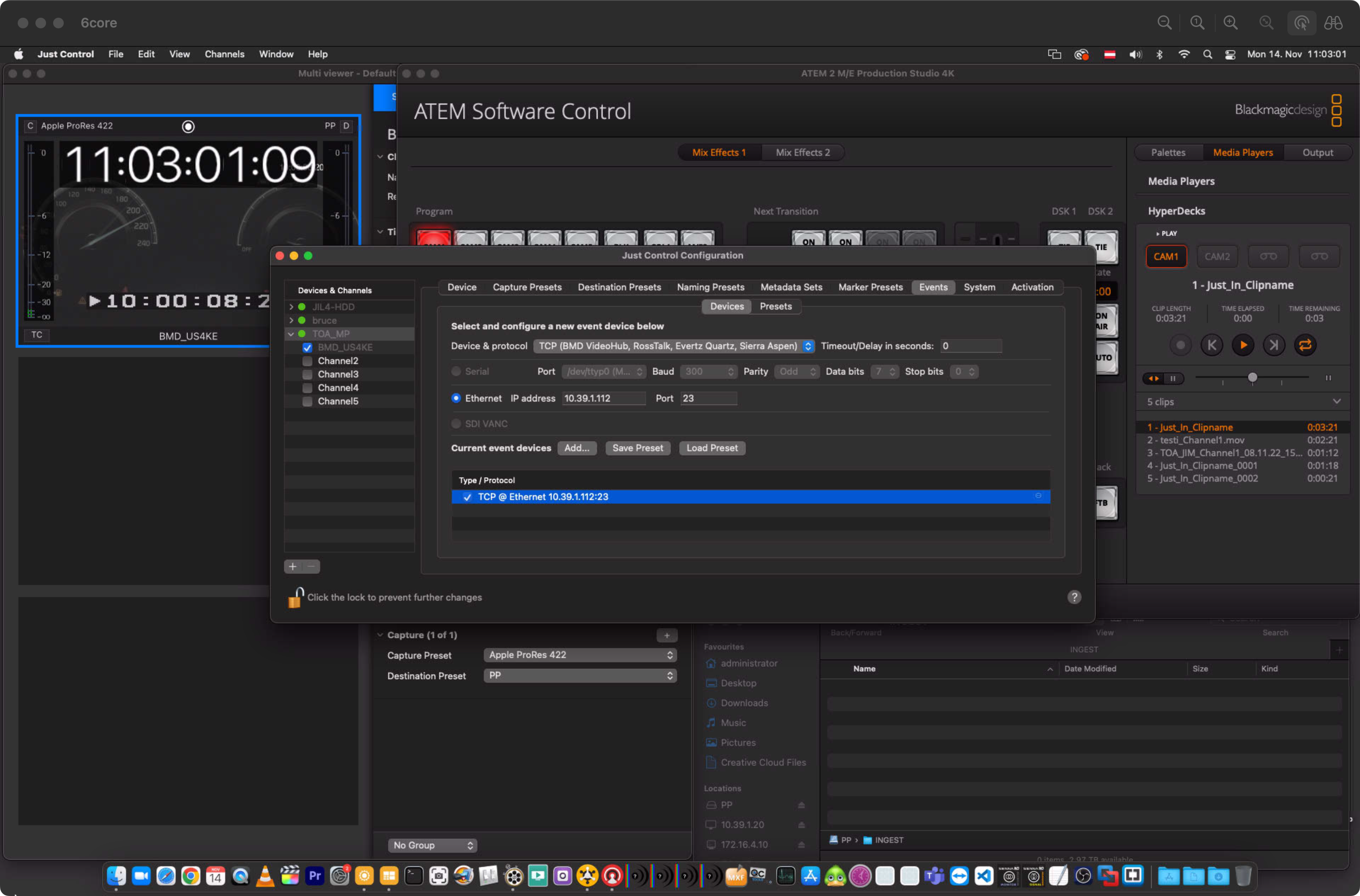Open Final Cut Pro from the Dock

[290, 876]
